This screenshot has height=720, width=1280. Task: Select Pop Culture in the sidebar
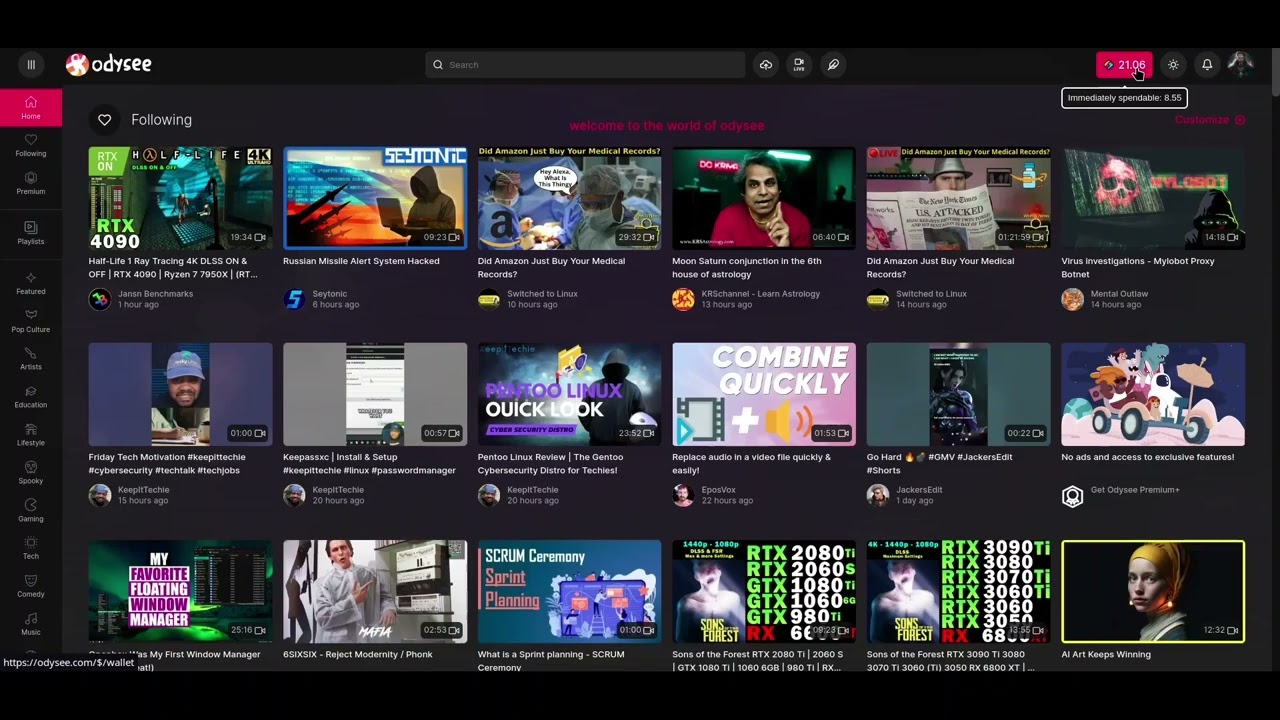coord(31,321)
